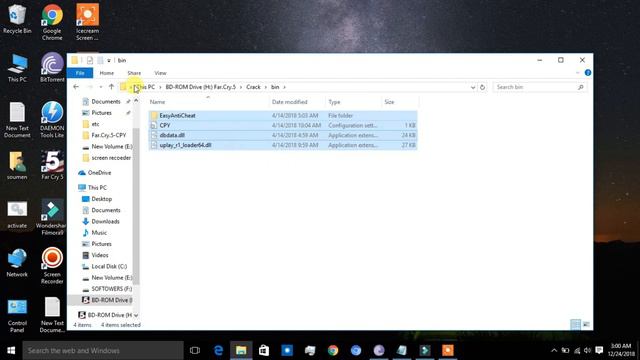The width and height of the screenshot is (640, 360).
Task: Expand bin breadcrumb chevron
Action: pyautogui.click(x=284, y=87)
